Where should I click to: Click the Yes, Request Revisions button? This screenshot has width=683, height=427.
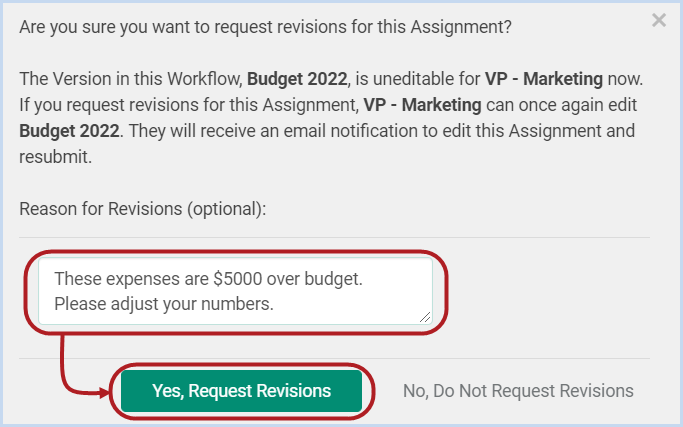(x=241, y=391)
